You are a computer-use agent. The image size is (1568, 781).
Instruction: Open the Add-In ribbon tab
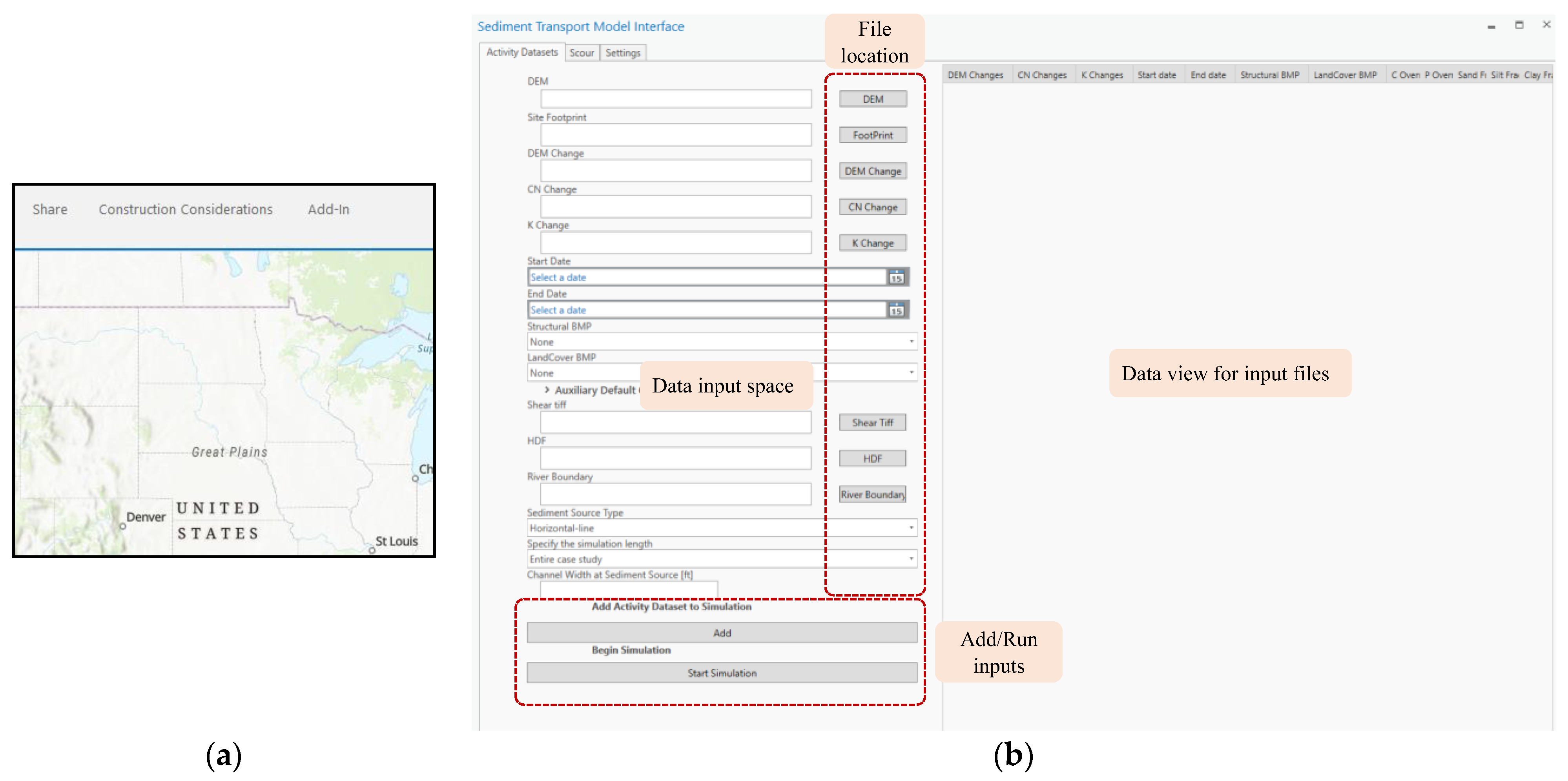tap(329, 210)
